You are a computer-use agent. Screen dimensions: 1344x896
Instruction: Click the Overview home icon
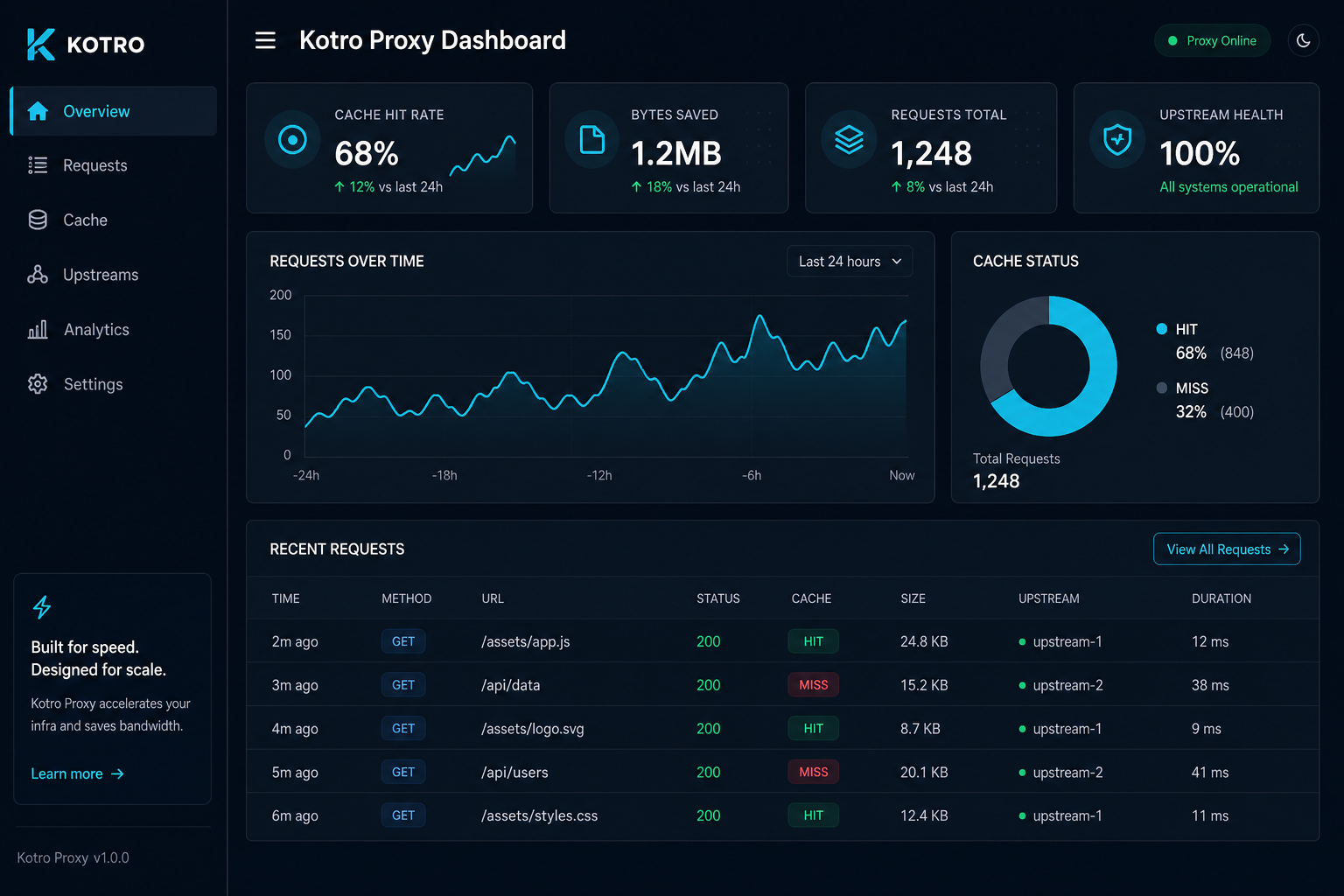click(x=38, y=111)
